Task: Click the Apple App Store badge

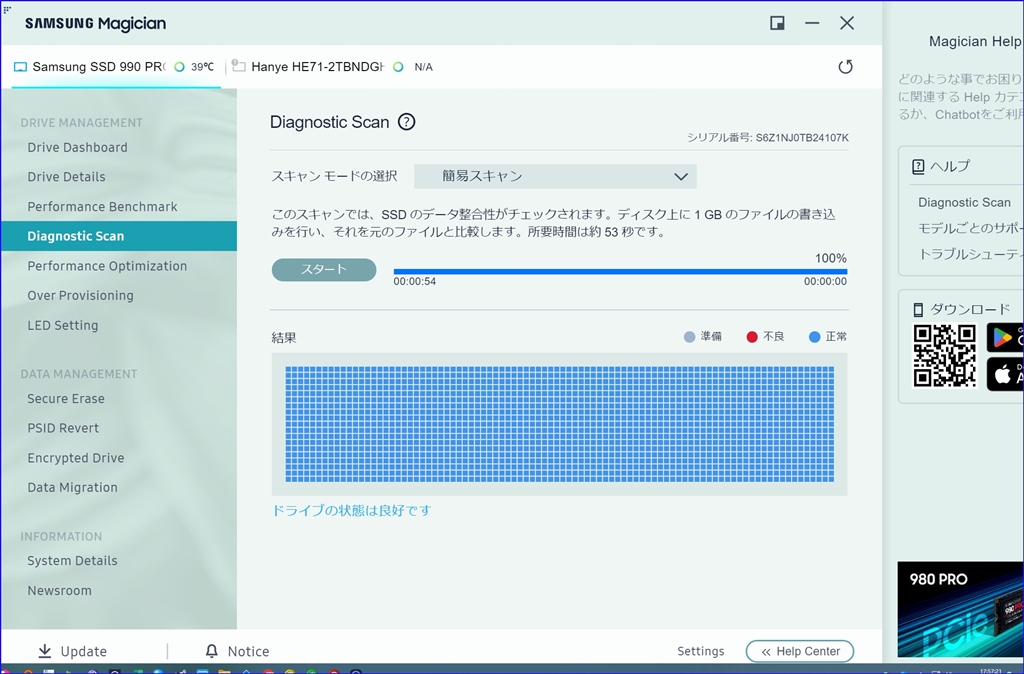Action: [1005, 374]
